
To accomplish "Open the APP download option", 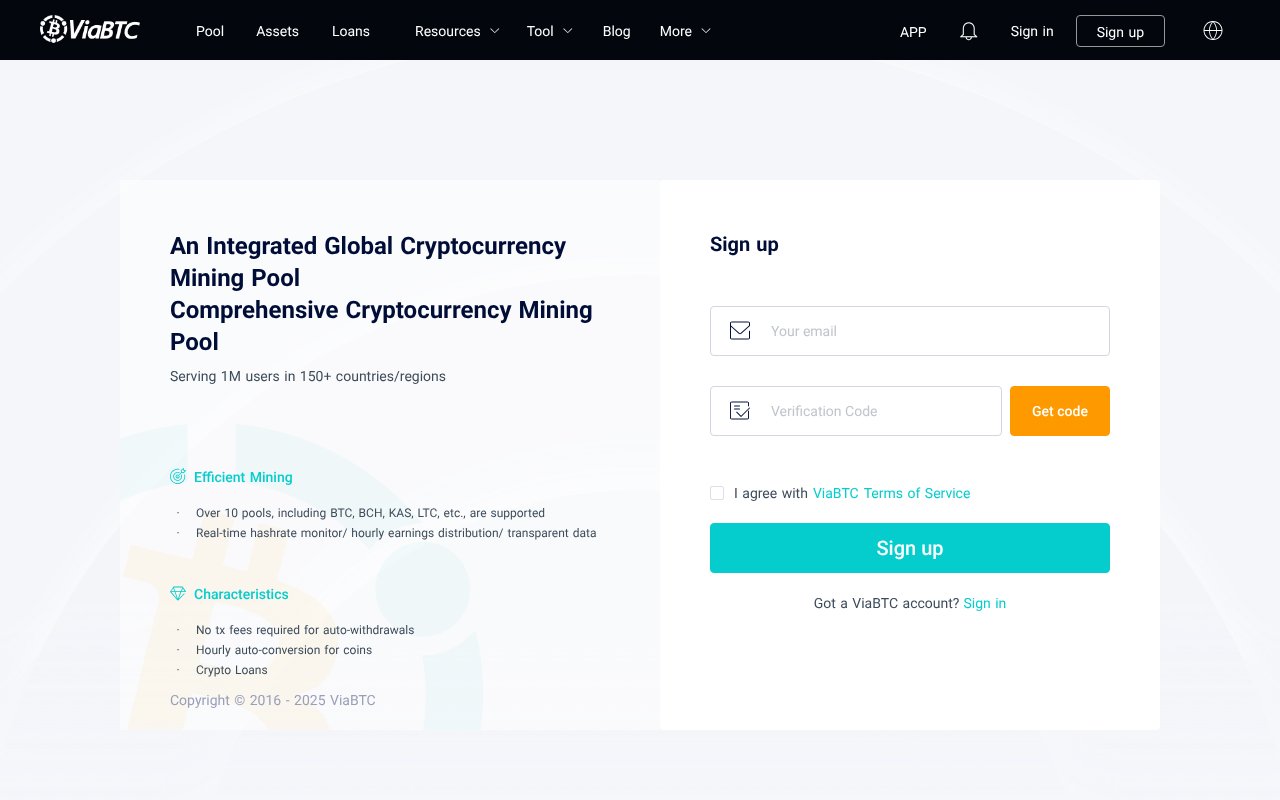I will coord(912,32).
